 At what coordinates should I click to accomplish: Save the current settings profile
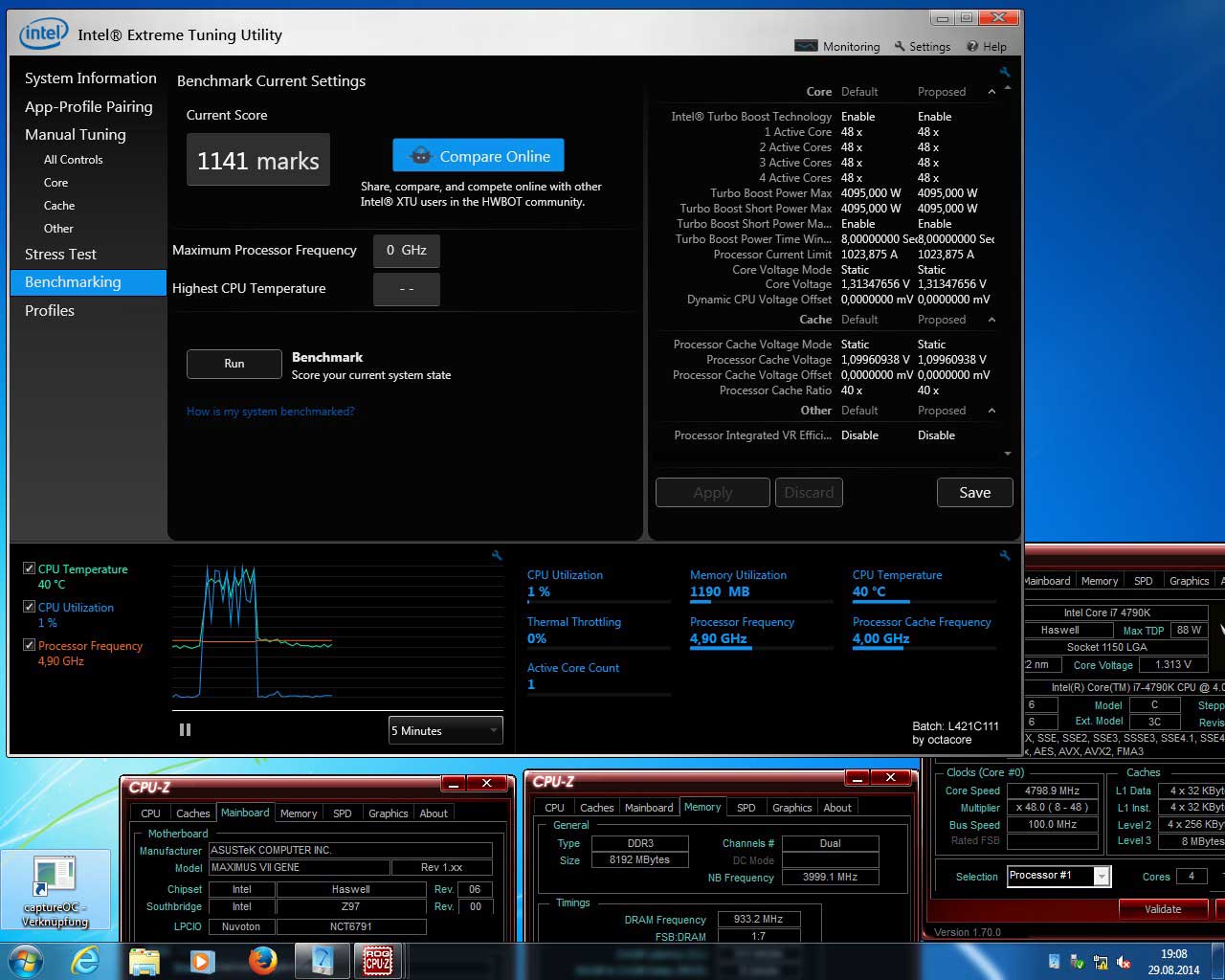click(974, 492)
